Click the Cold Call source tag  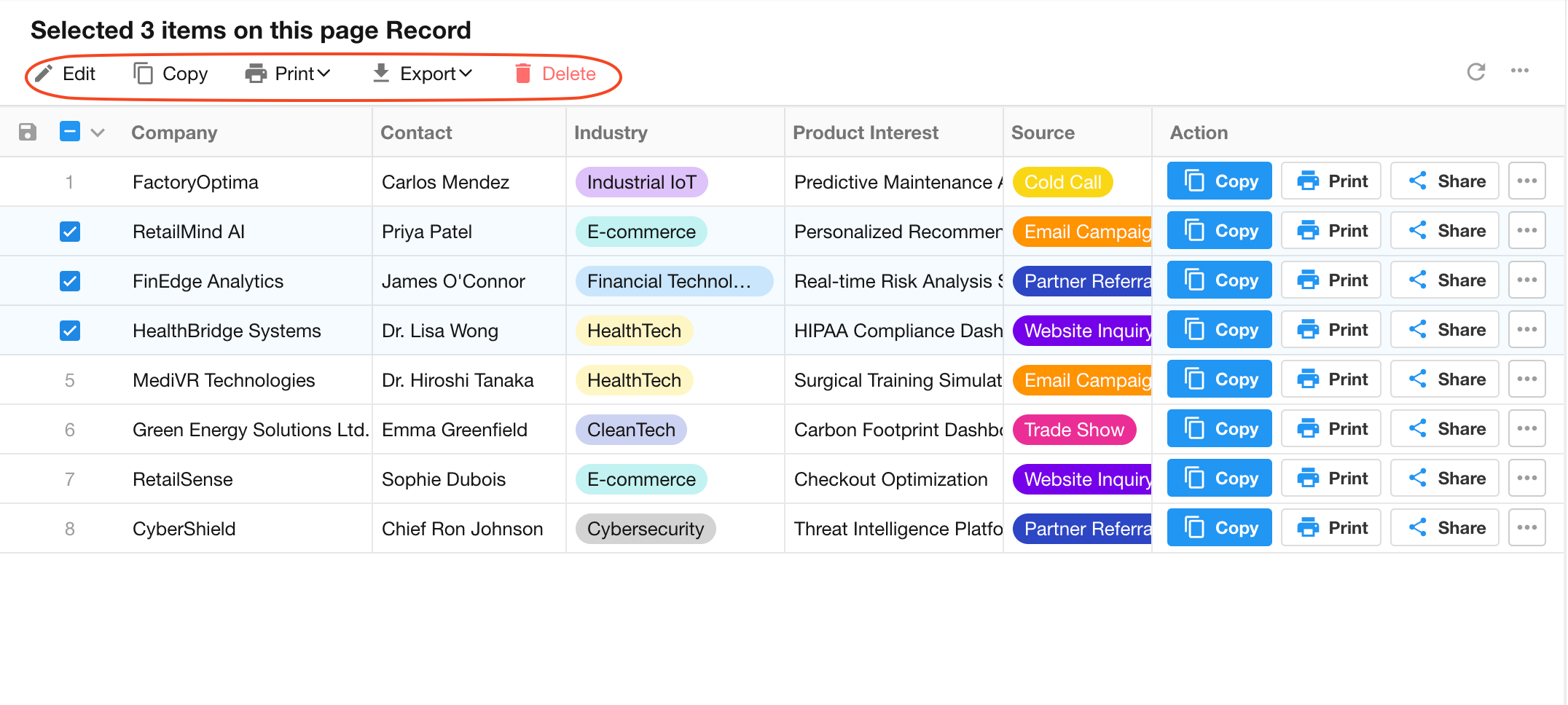click(1062, 182)
